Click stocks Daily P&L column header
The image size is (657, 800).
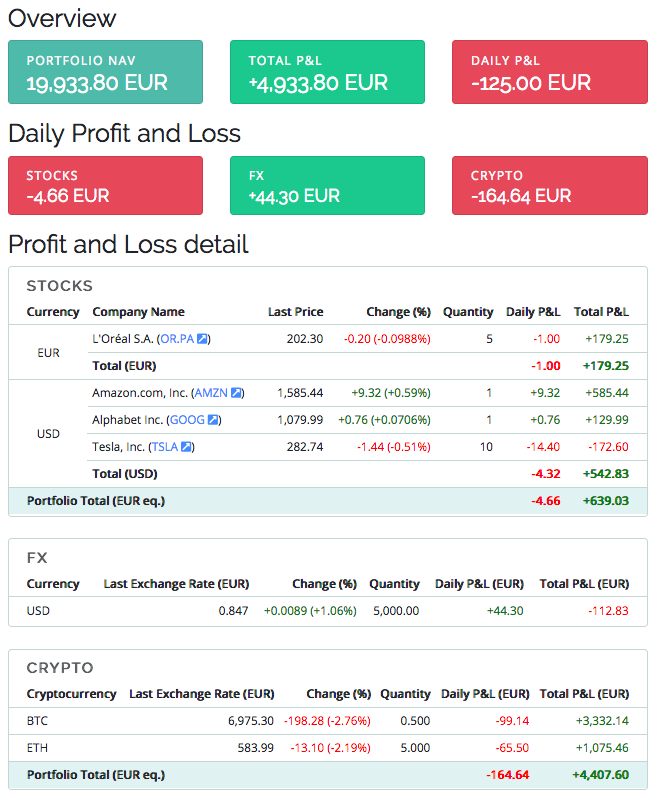point(533,312)
